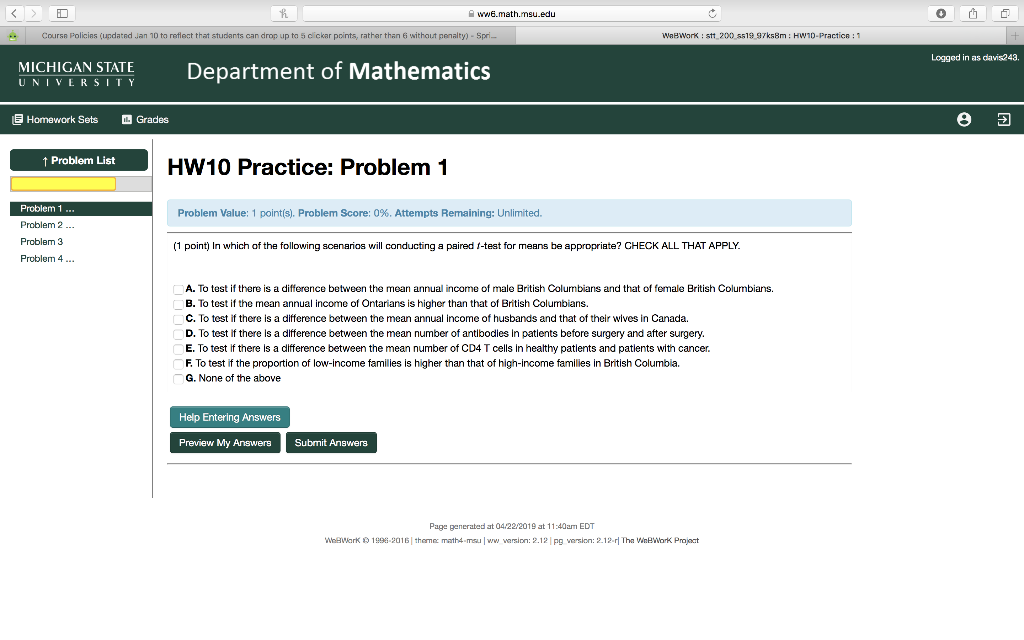Check answer option A about British Columbians' income
1024x640 pixels.
point(176,288)
